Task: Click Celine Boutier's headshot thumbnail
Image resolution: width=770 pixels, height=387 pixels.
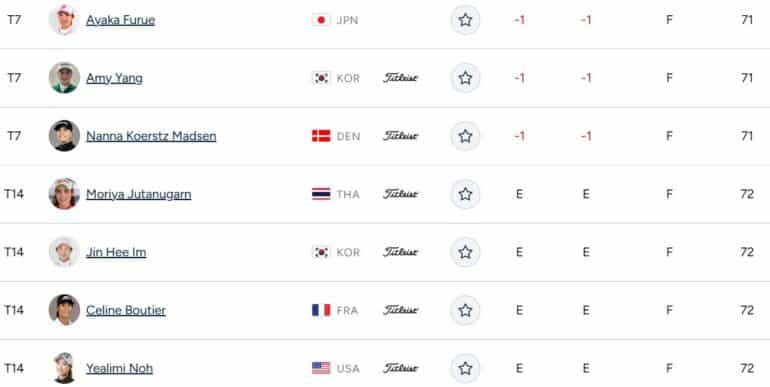Action: pos(64,310)
